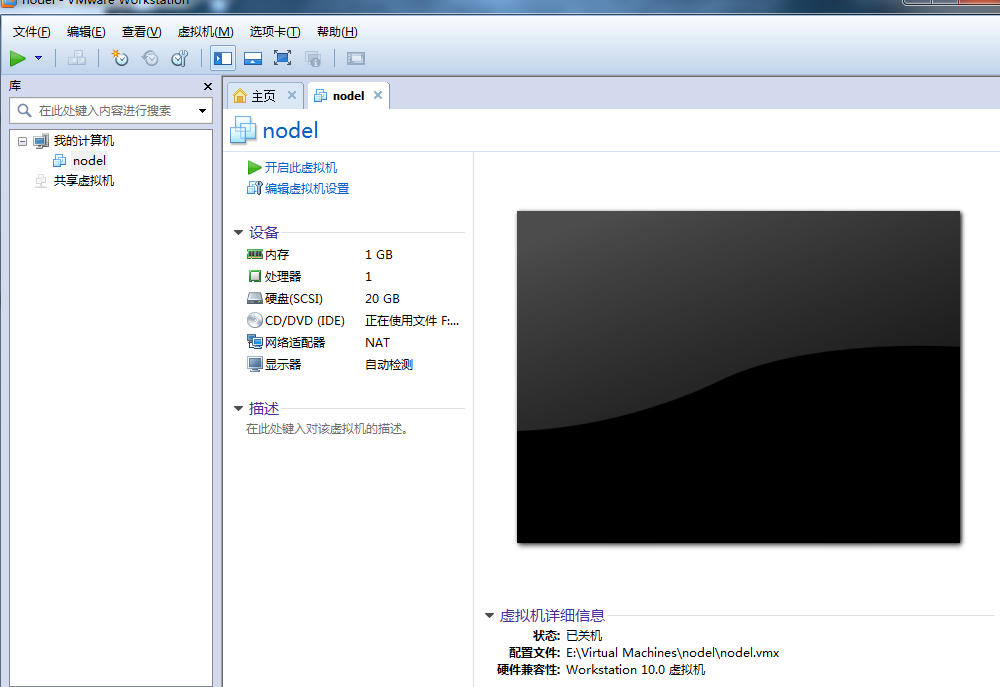Screen dimensions: 1000x687
Task: Switch to the 主页 tab
Action: click(263, 96)
